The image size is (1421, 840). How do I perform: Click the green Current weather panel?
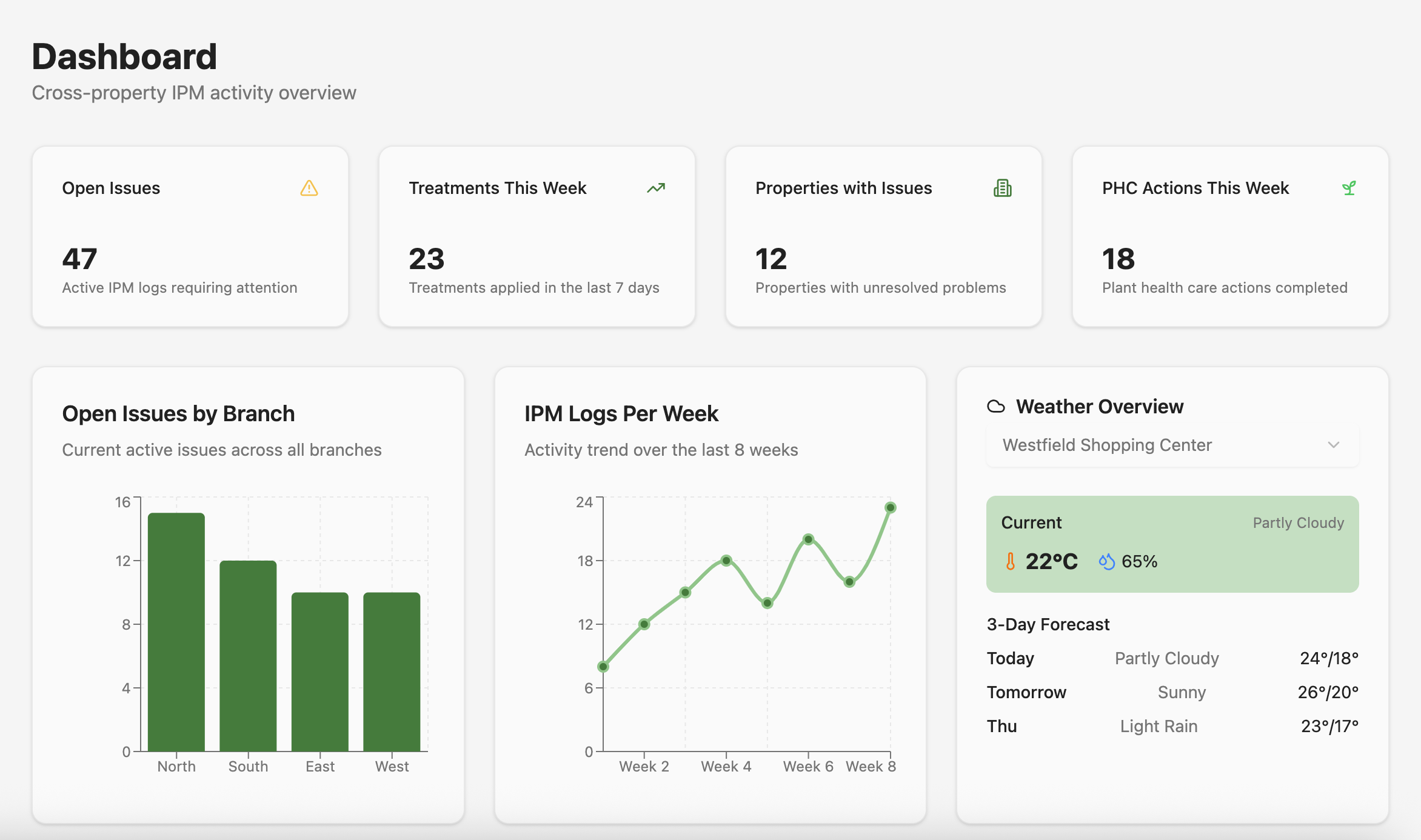click(1171, 544)
